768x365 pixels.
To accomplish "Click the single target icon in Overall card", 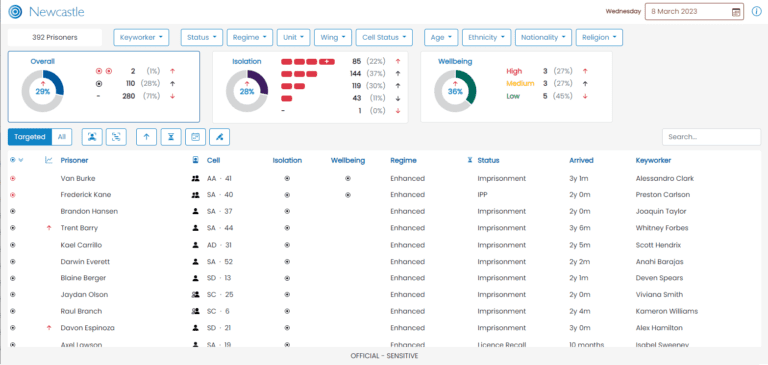I will 100,84.
